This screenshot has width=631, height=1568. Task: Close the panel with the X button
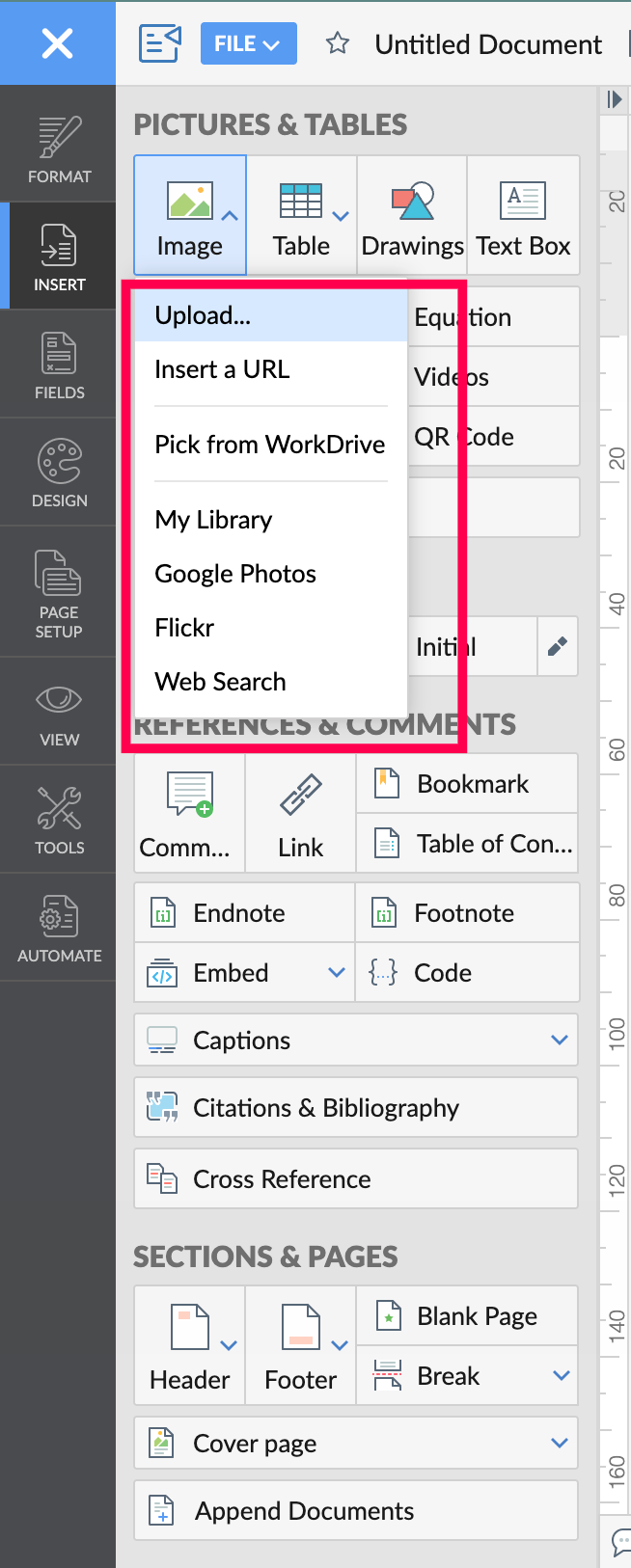point(57,43)
